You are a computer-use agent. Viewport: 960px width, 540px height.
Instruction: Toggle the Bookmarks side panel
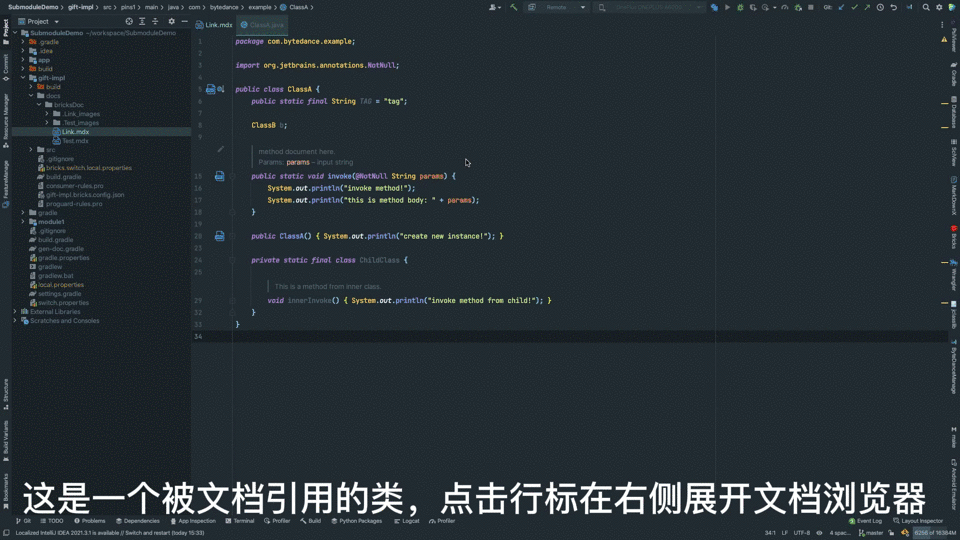[x=6, y=491]
